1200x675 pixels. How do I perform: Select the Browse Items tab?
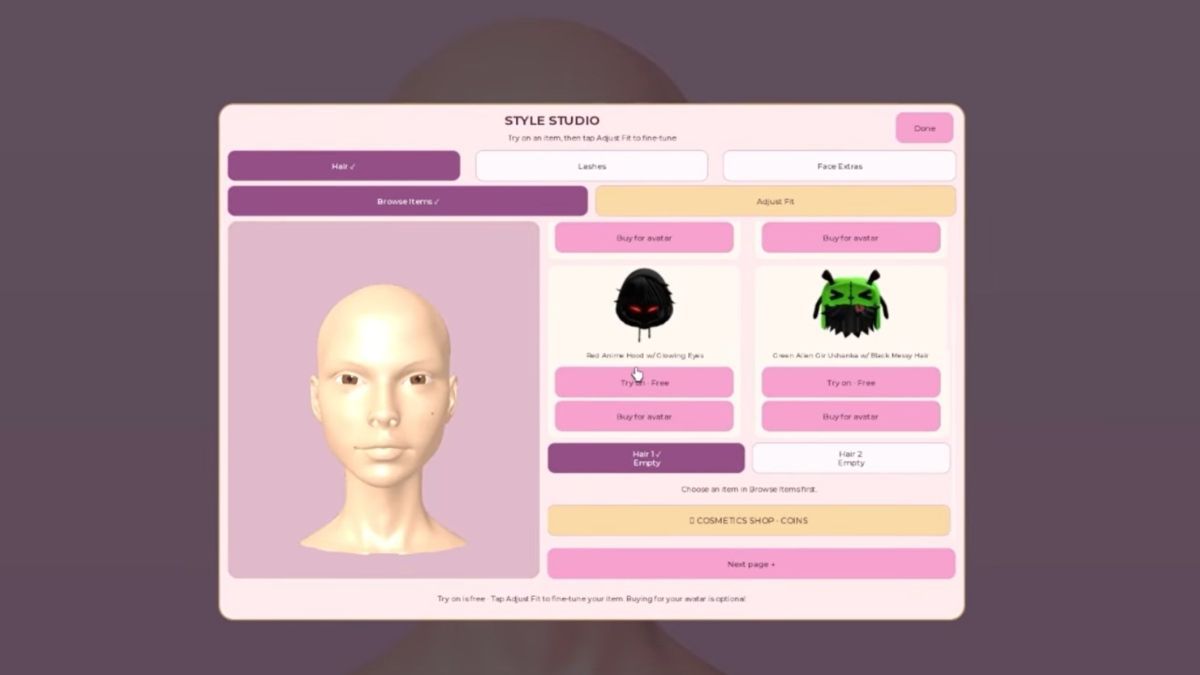pos(408,201)
